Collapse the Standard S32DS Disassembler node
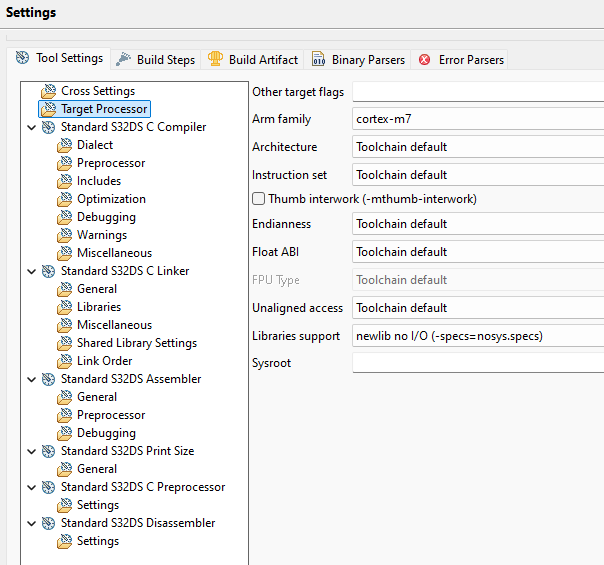The width and height of the screenshot is (604, 565). 32,523
